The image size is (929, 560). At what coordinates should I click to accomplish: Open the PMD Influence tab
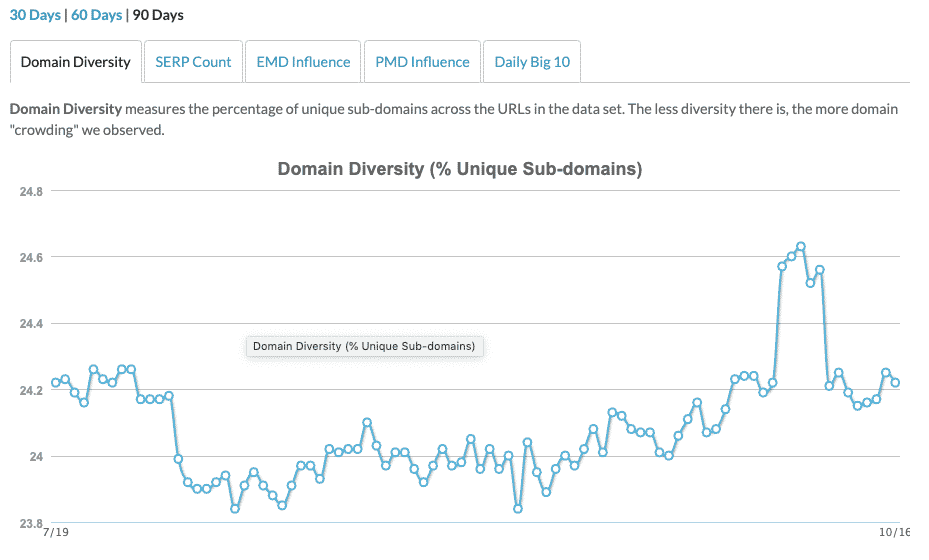tap(422, 62)
